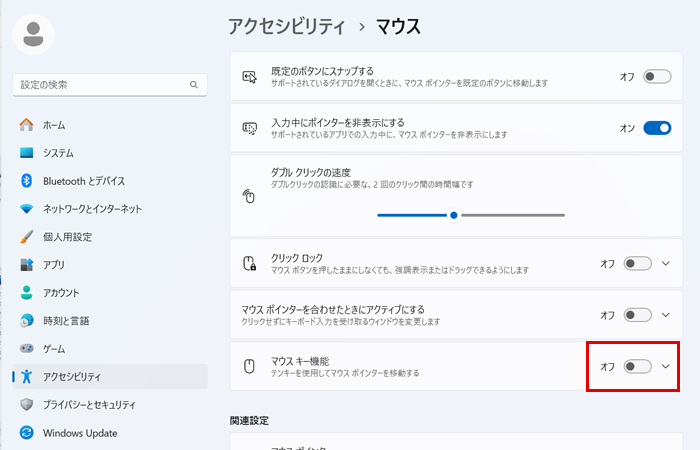The image size is (700, 450).
Task: Click the user profile avatar icon
Action: click(x=33, y=34)
